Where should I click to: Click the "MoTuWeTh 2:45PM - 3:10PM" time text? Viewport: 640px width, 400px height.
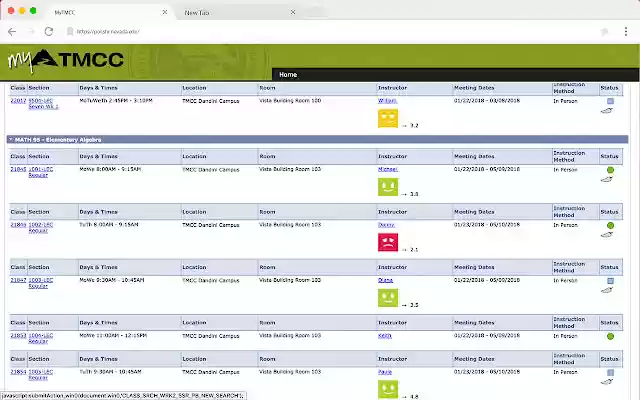point(116,100)
